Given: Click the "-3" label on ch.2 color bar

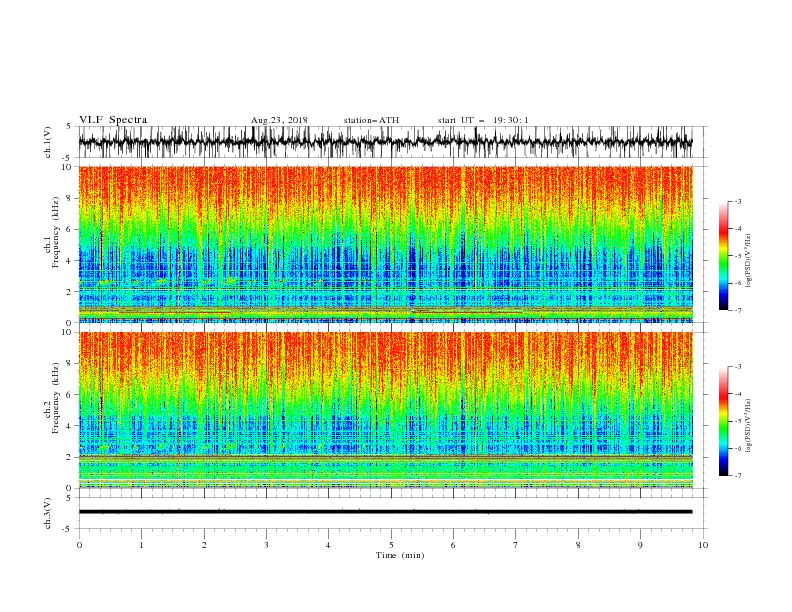Looking at the screenshot, I should 738,367.
